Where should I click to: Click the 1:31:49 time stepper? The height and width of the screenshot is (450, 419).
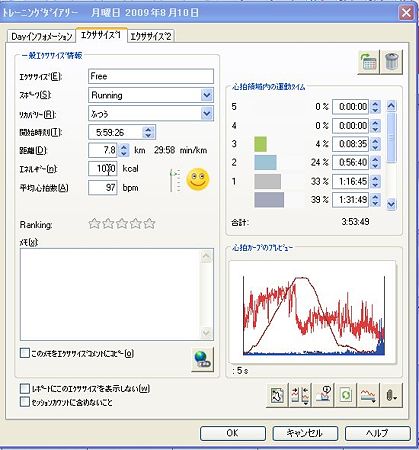[375, 200]
